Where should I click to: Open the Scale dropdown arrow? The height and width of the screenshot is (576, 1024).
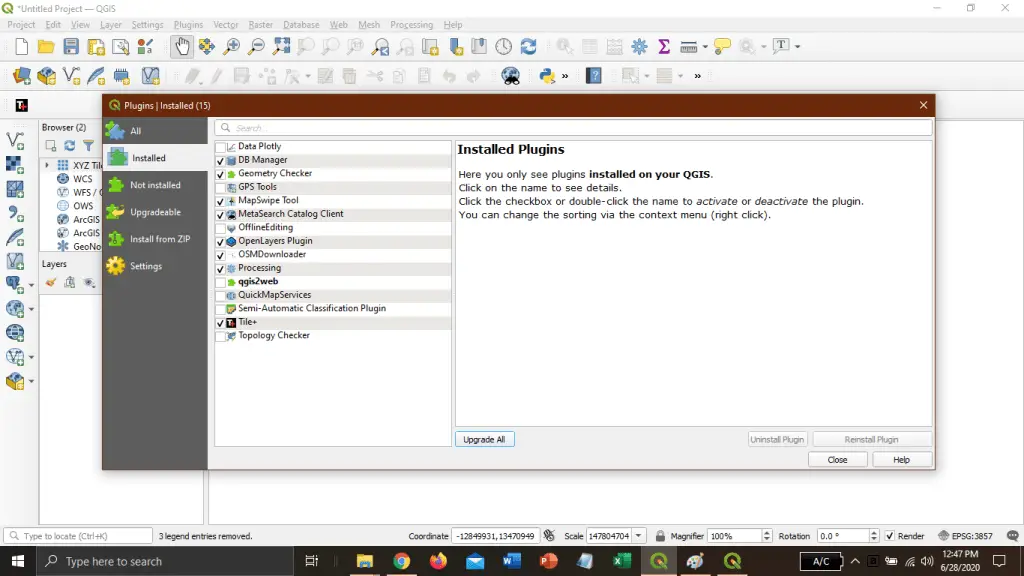(x=639, y=536)
